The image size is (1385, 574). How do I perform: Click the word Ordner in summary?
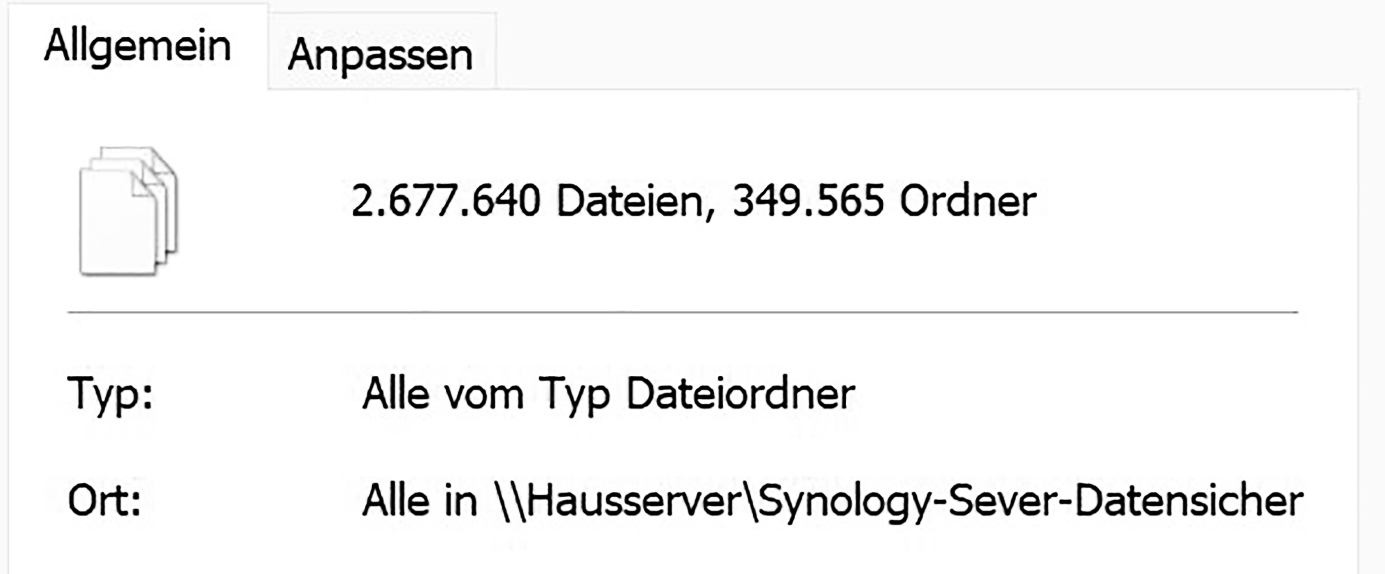tap(967, 204)
